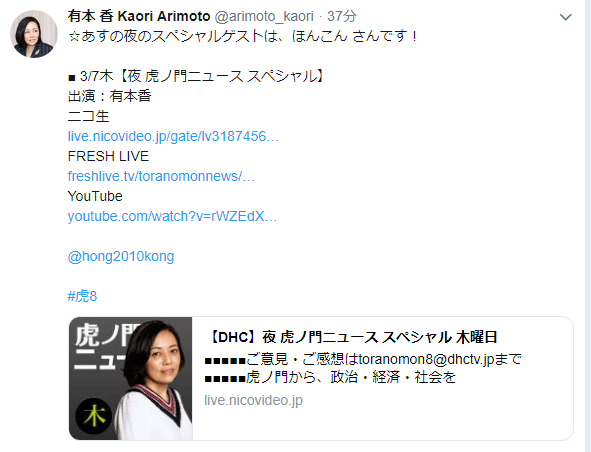The image size is (591, 452).
Task: Click the card description about toranomon8@dhctv.jp
Action: point(363,368)
